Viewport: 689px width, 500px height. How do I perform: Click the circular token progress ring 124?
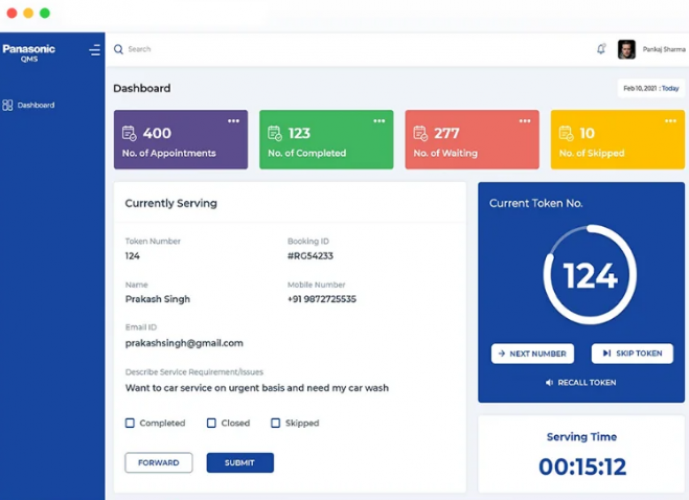(590, 275)
